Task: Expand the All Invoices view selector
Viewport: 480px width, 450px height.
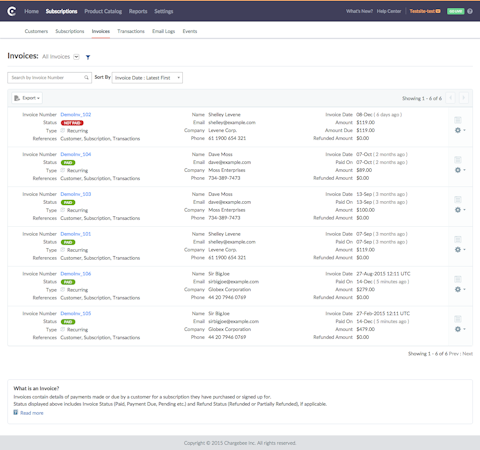Action: click(x=76, y=57)
